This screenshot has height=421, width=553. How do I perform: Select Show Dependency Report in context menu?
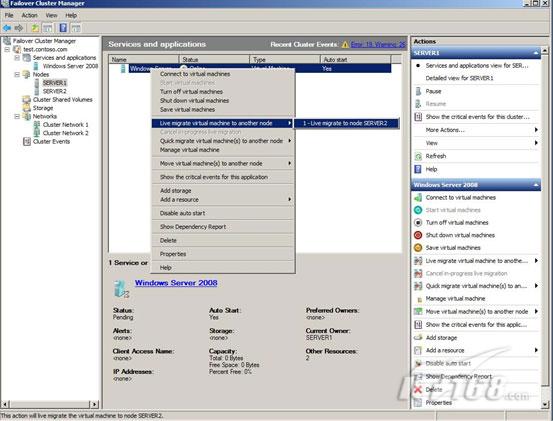pyautogui.click(x=223, y=227)
